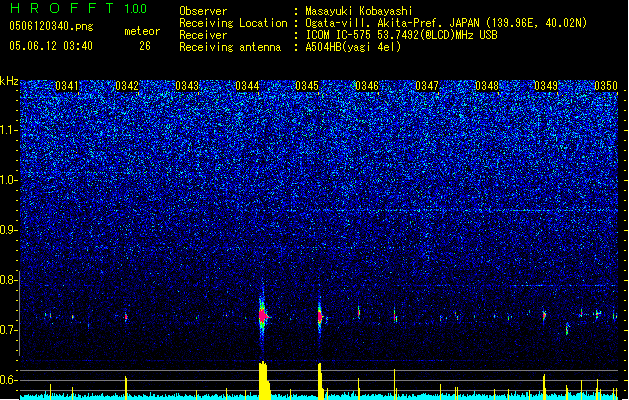Screen dimensions: 629x400
Task: Click the 0347 time marker
Action: coord(427,86)
